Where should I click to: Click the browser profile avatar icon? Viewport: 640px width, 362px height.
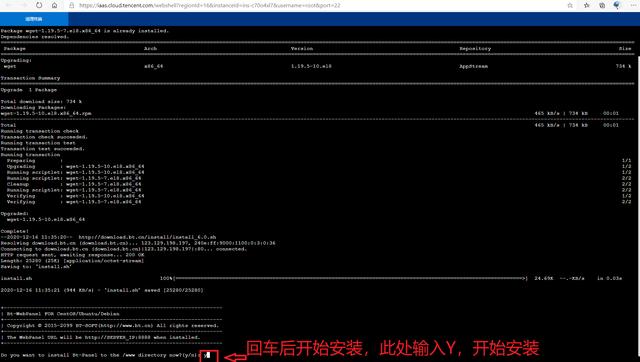(617, 5)
